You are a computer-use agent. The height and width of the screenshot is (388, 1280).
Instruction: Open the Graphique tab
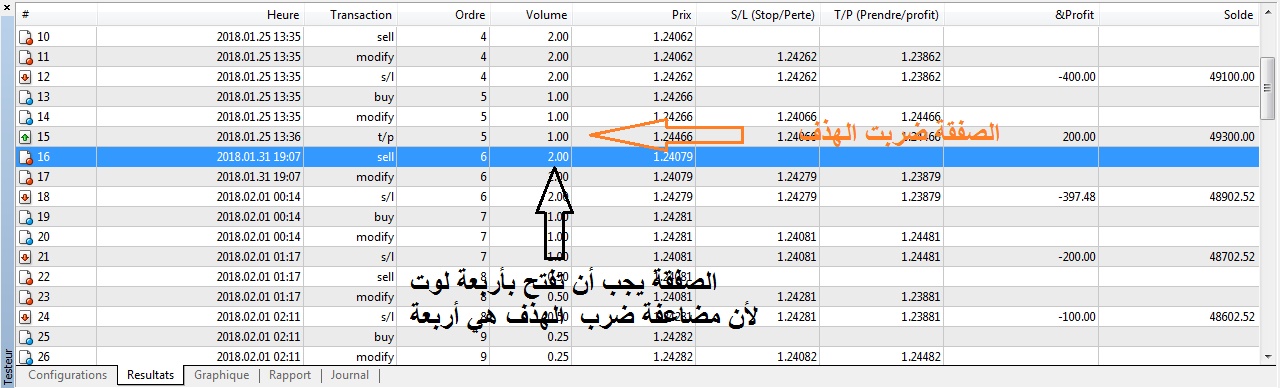[221, 376]
